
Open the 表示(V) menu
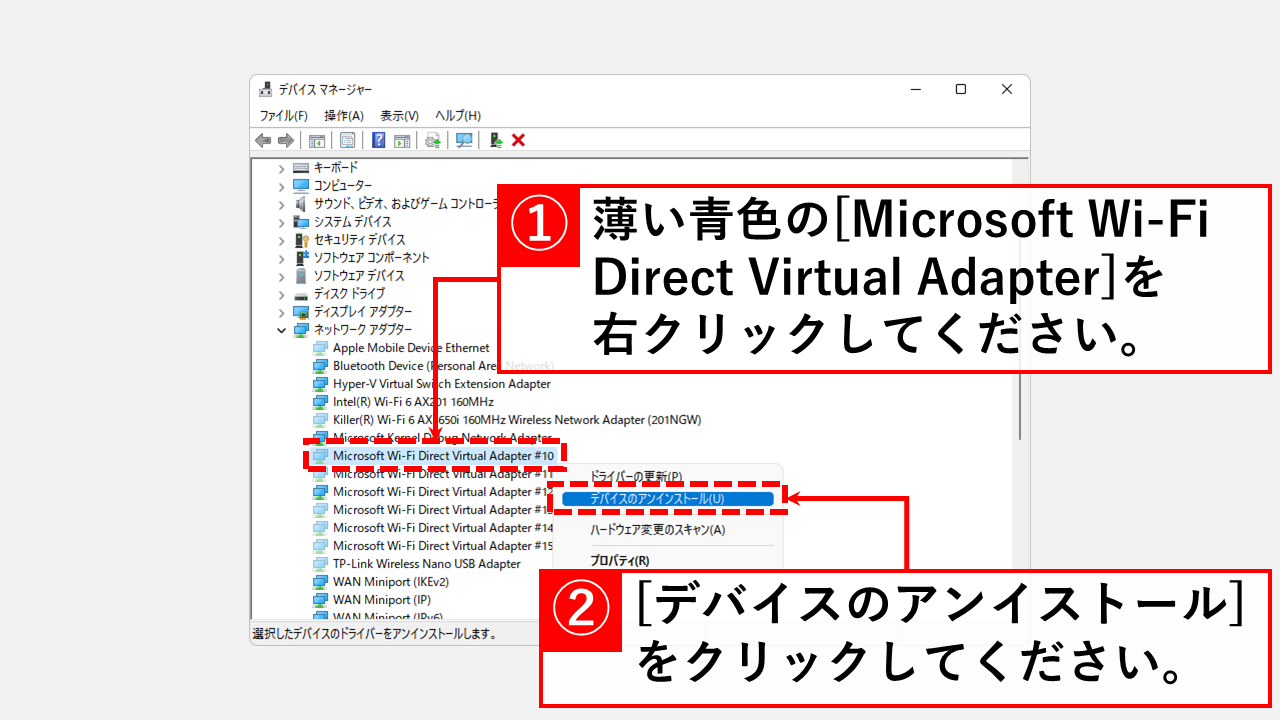pyautogui.click(x=396, y=115)
